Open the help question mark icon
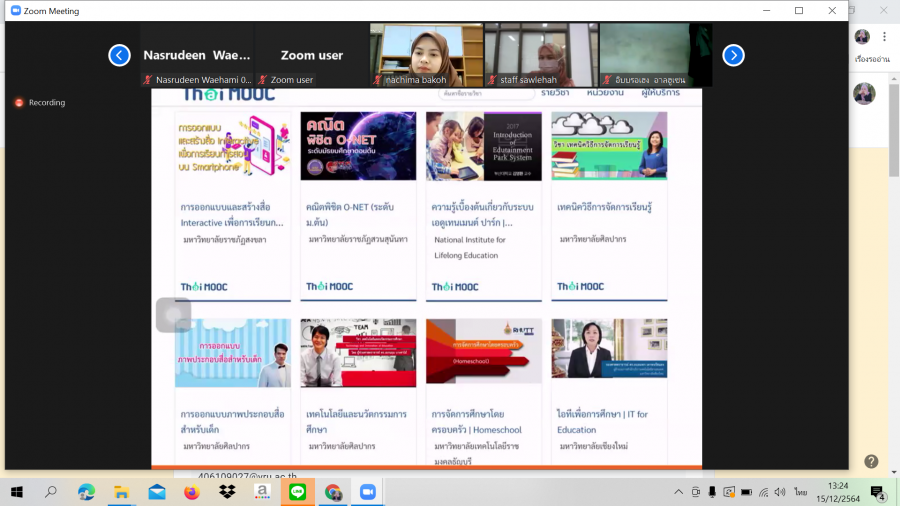Screen dimensions: 900x506 pyautogui.click(x=871, y=461)
